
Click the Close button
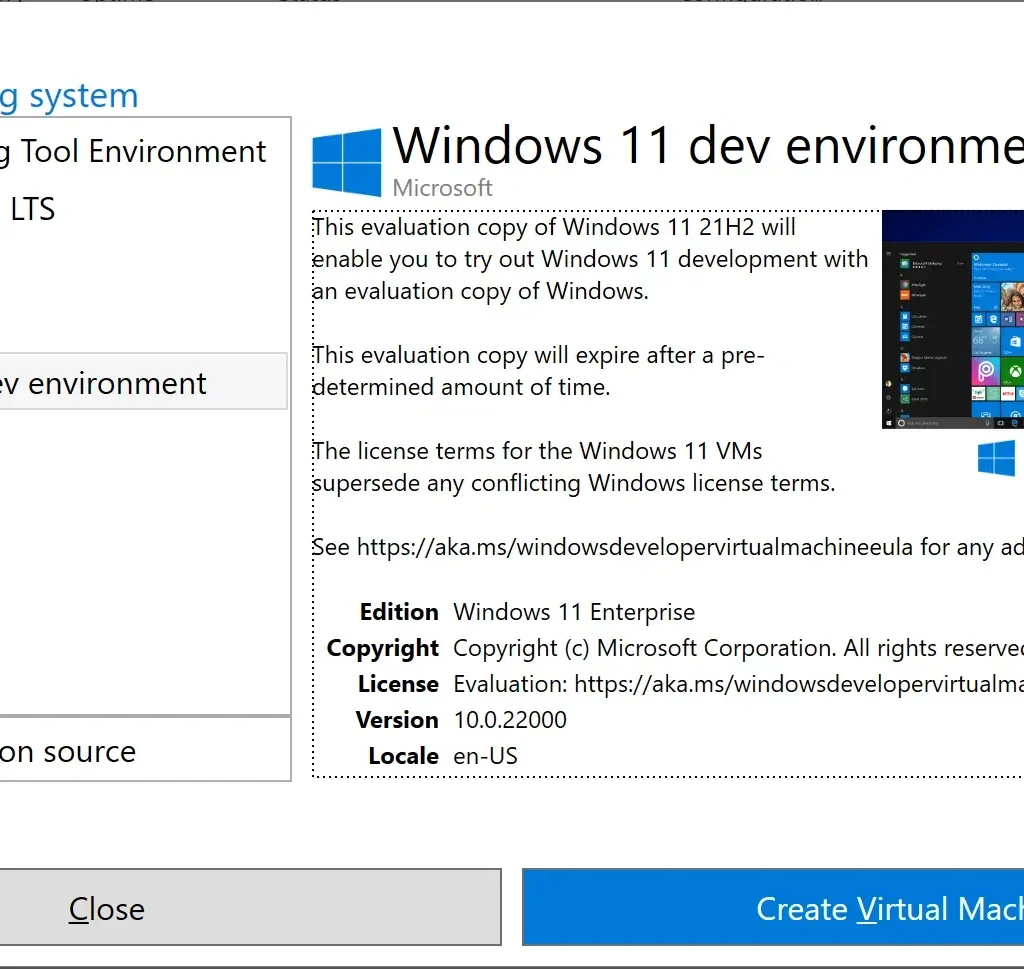coord(250,907)
